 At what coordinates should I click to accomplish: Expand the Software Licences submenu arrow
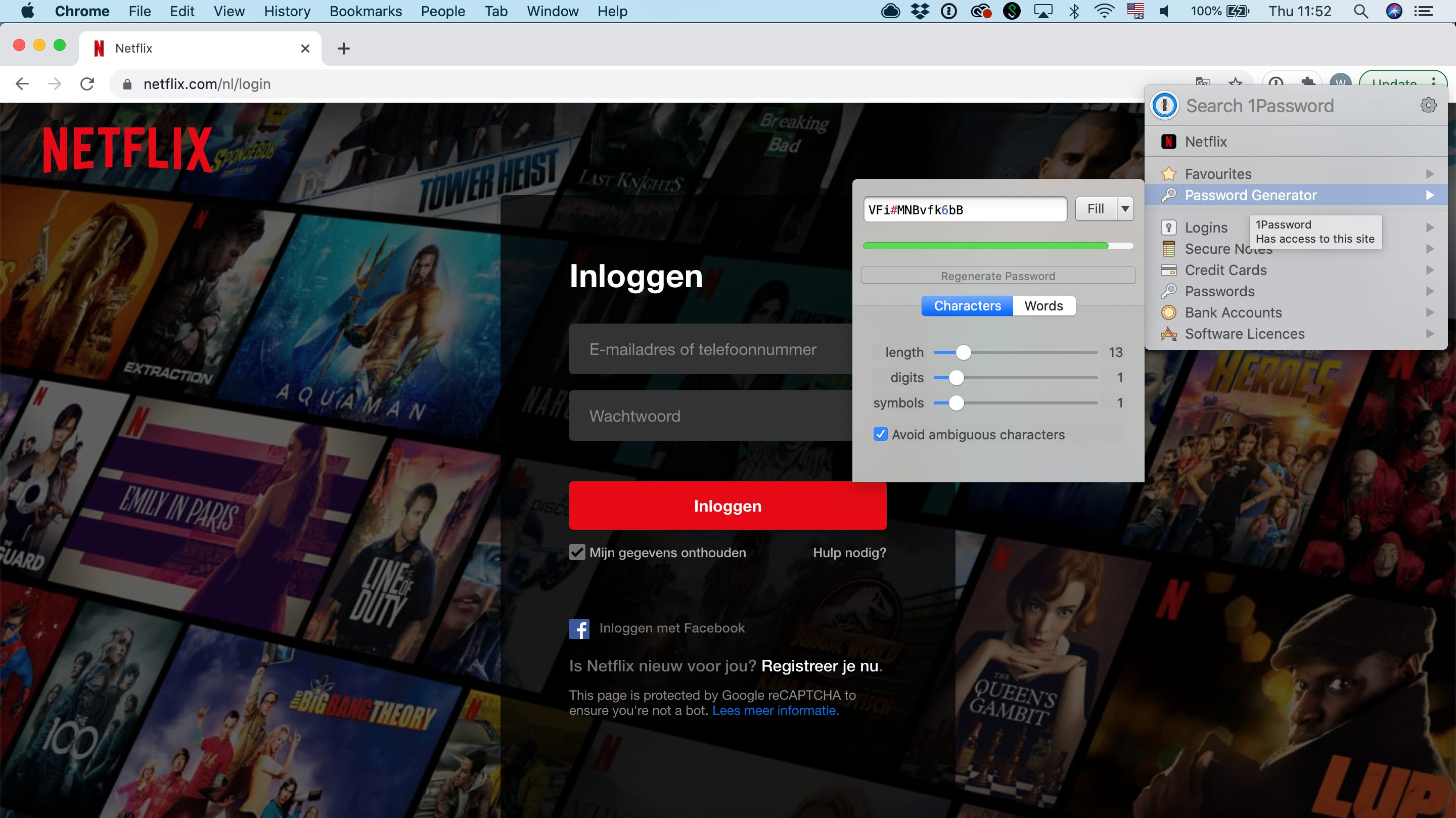pos(1429,334)
